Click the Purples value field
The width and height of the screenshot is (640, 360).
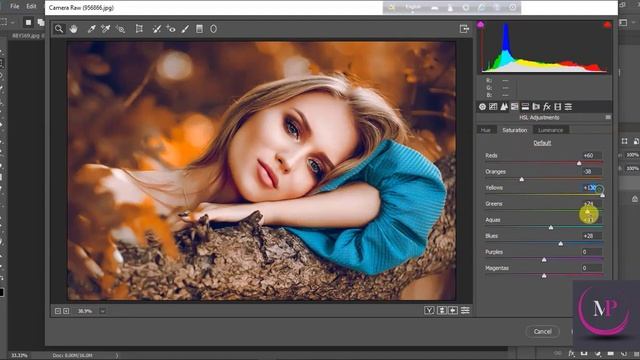point(591,252)
